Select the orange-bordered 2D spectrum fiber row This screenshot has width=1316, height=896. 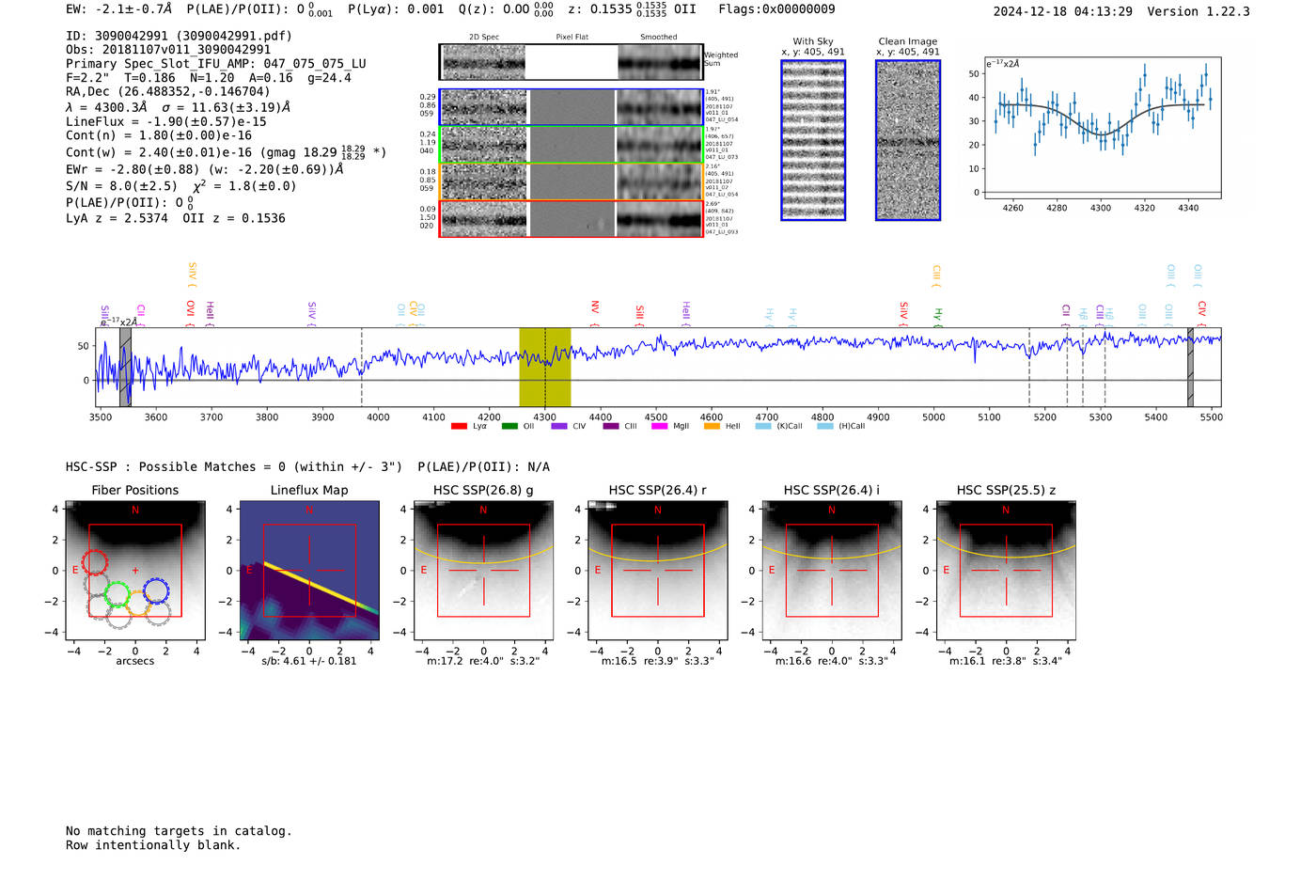pyautogui.click(x=572, y=181)
